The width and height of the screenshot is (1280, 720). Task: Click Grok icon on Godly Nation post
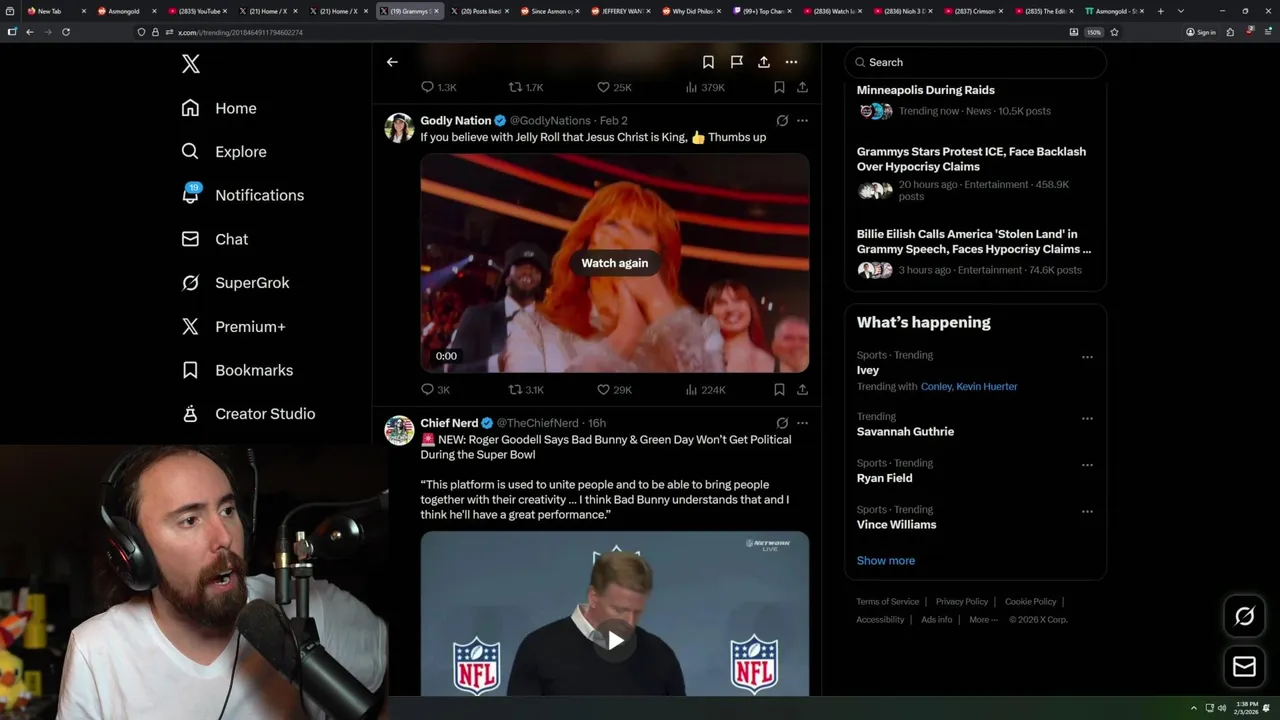pos(782,121)
